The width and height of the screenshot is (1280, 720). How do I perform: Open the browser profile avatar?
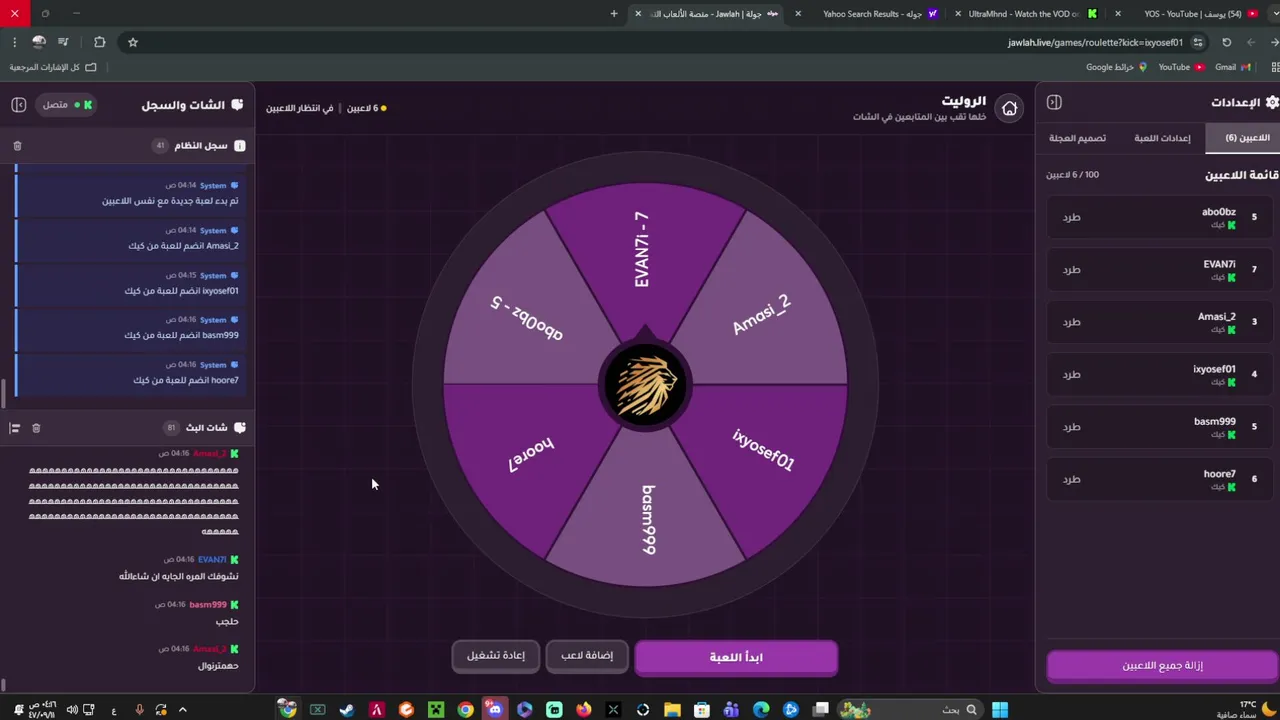(39, 42)
